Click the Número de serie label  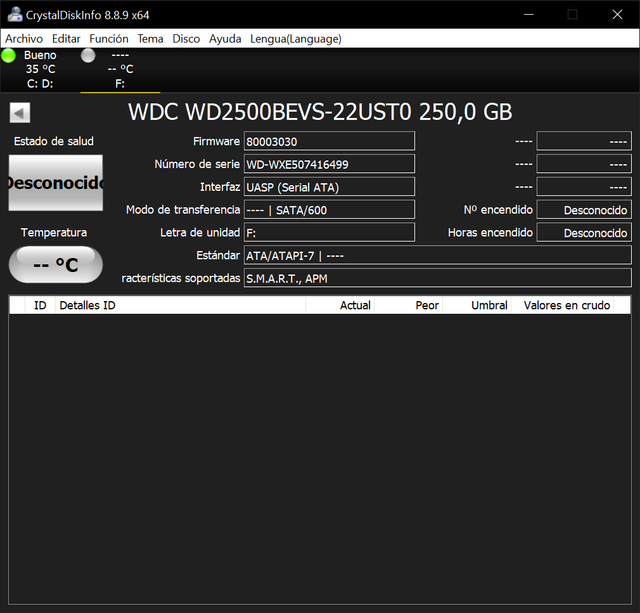197,164
